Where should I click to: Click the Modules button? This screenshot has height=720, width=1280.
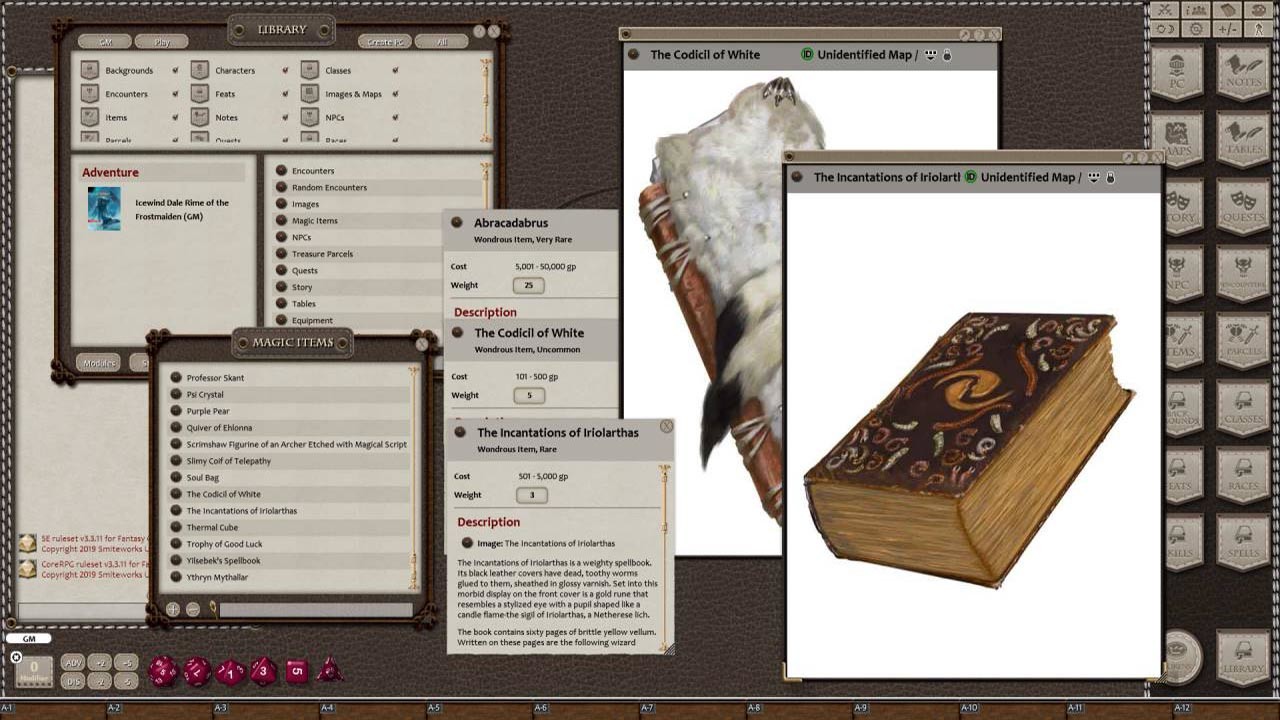(98, 363)
